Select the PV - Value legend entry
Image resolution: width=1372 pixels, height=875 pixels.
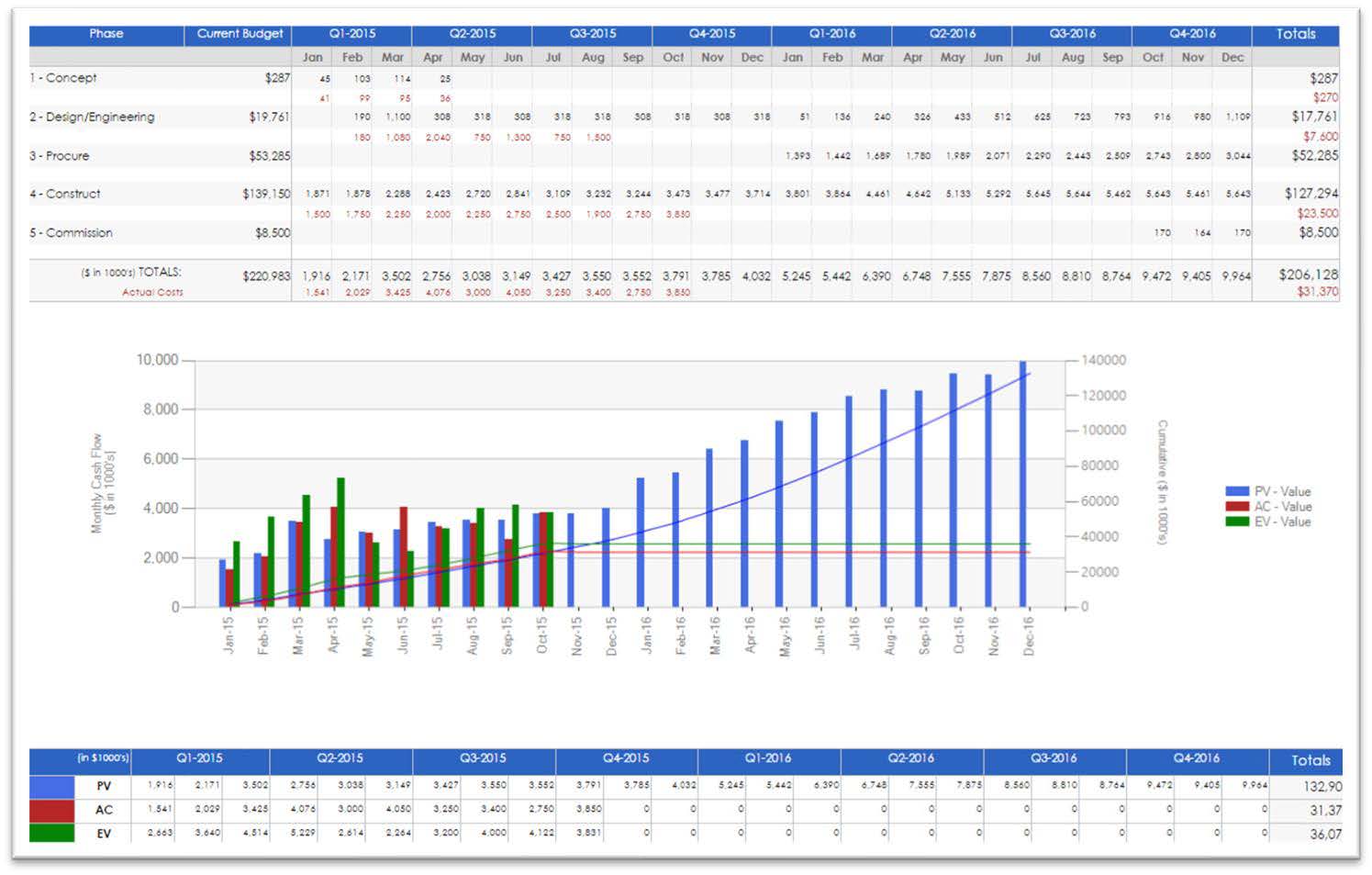1282,492
